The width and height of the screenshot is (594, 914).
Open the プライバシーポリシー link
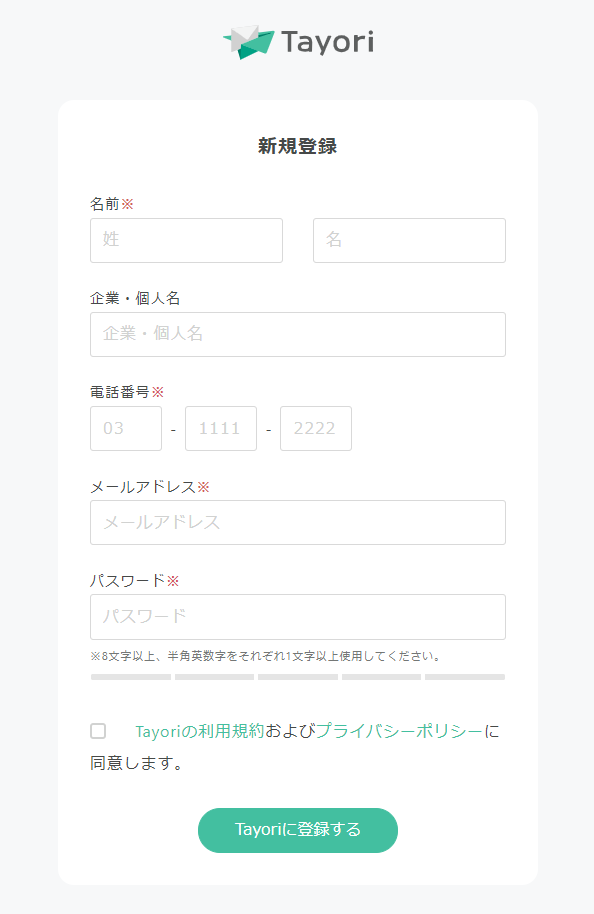coord(399,731)
